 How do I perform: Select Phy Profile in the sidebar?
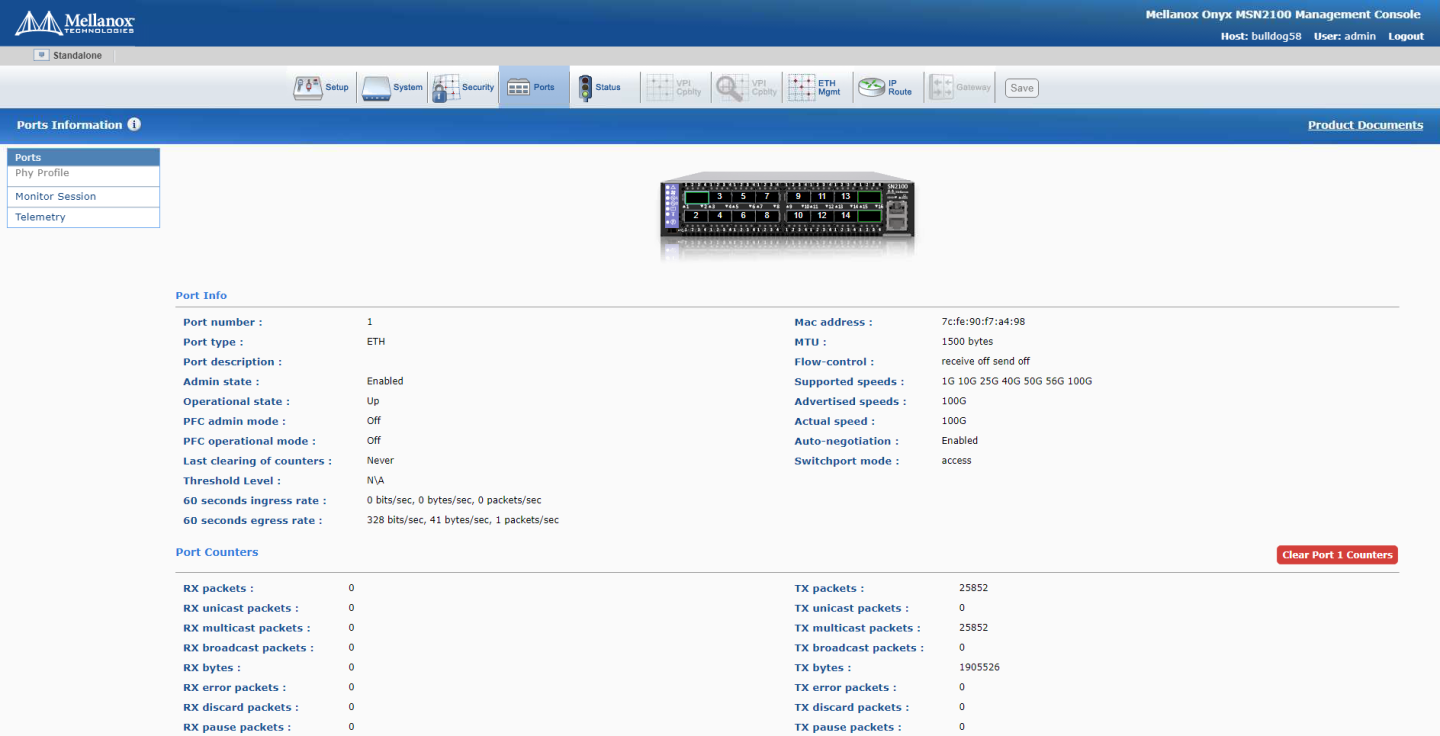pos(42,173)
